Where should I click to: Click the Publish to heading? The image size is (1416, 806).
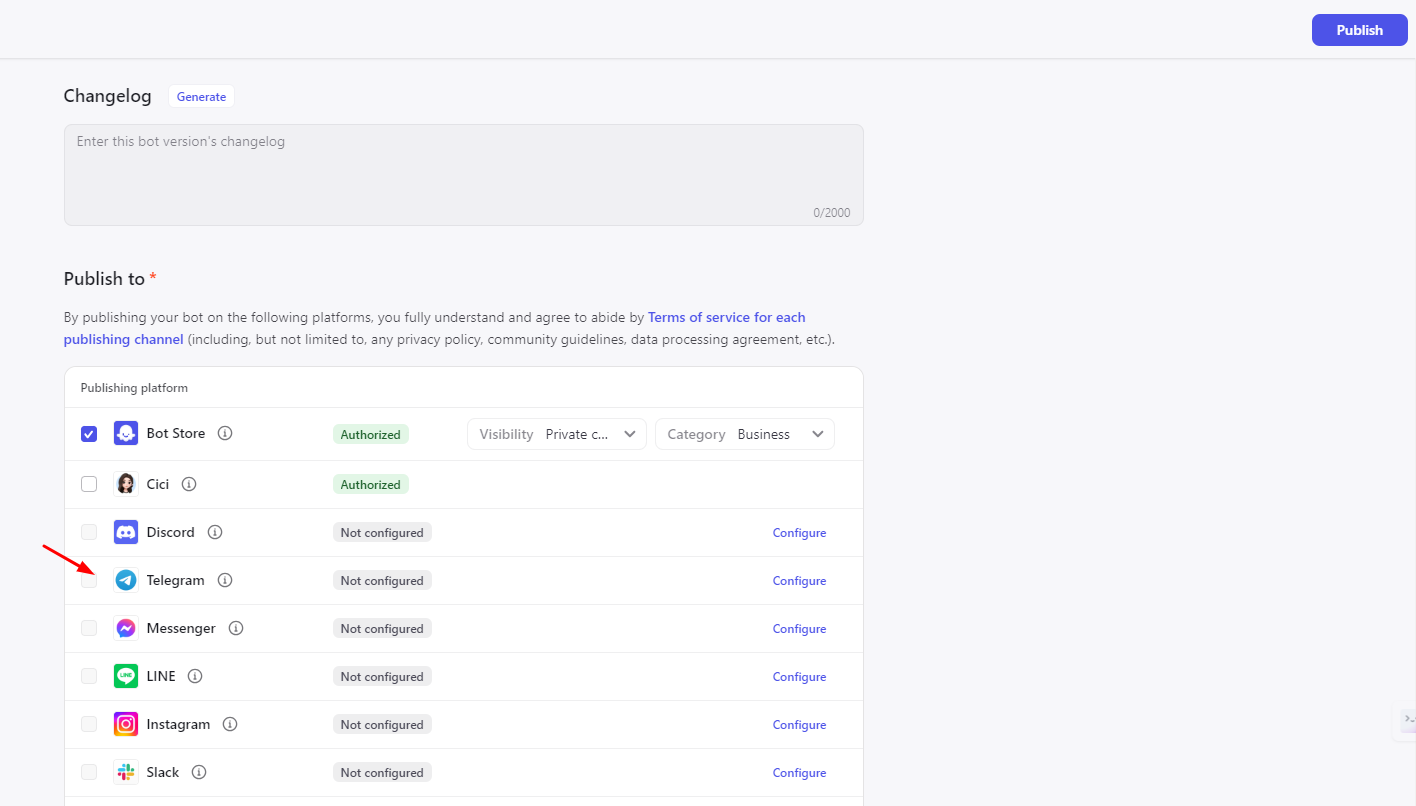pos(104,279)
